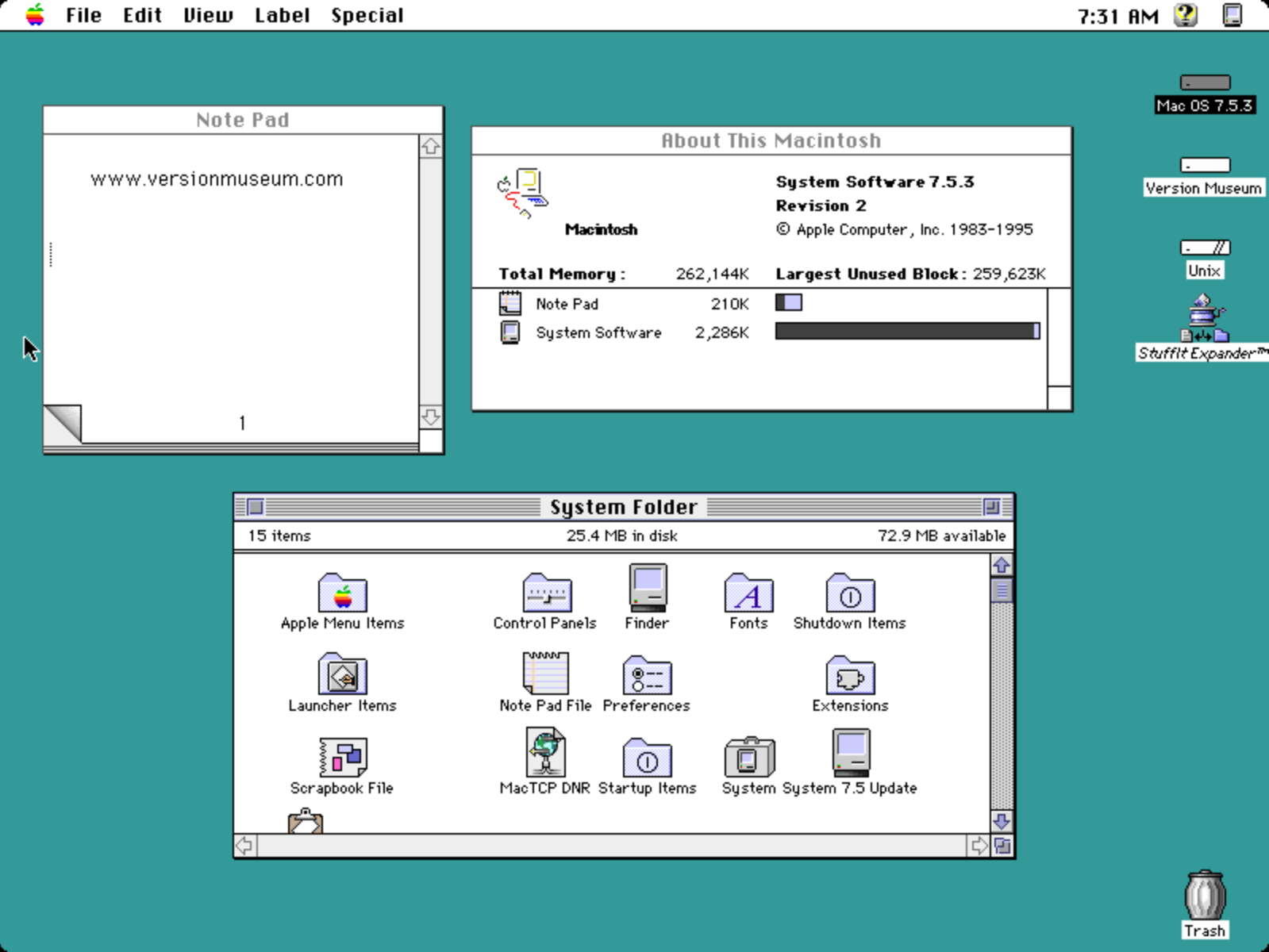Click the About This Macintosh title text

(x=771, y=140)
